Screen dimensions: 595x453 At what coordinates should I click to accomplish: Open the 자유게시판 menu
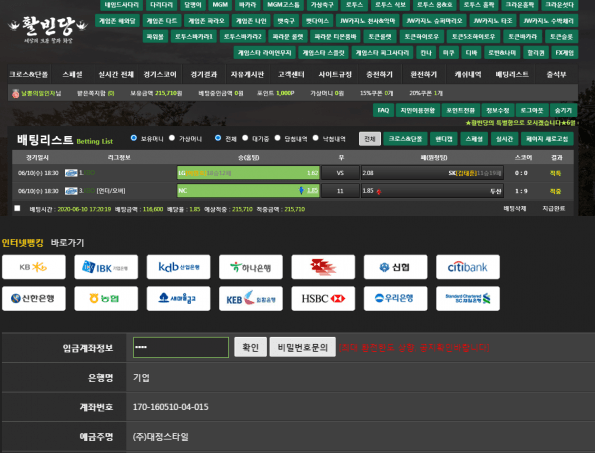[247, 74]
